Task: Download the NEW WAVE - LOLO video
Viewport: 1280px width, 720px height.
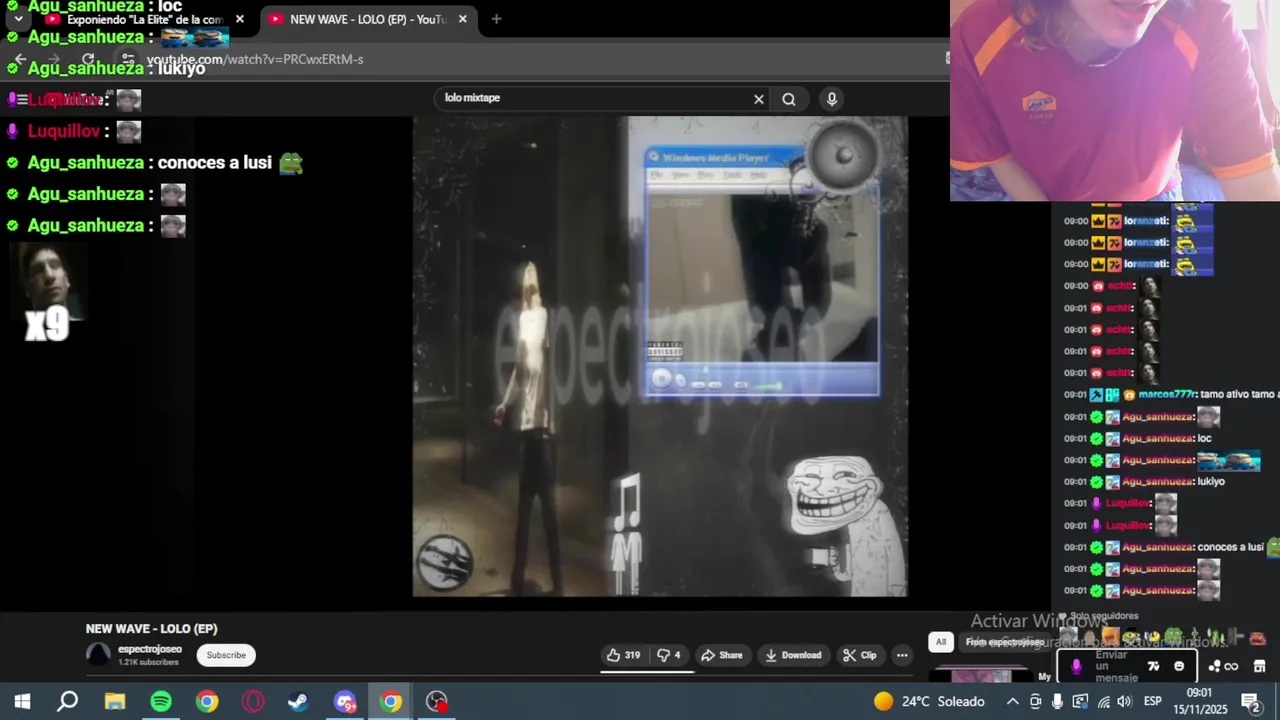Action: [793, 655]
